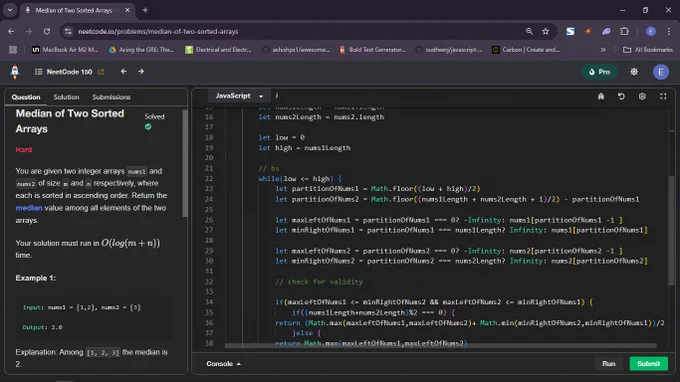The image size is (680, 382).
Task: Click the browser back button
Action: 11,31
